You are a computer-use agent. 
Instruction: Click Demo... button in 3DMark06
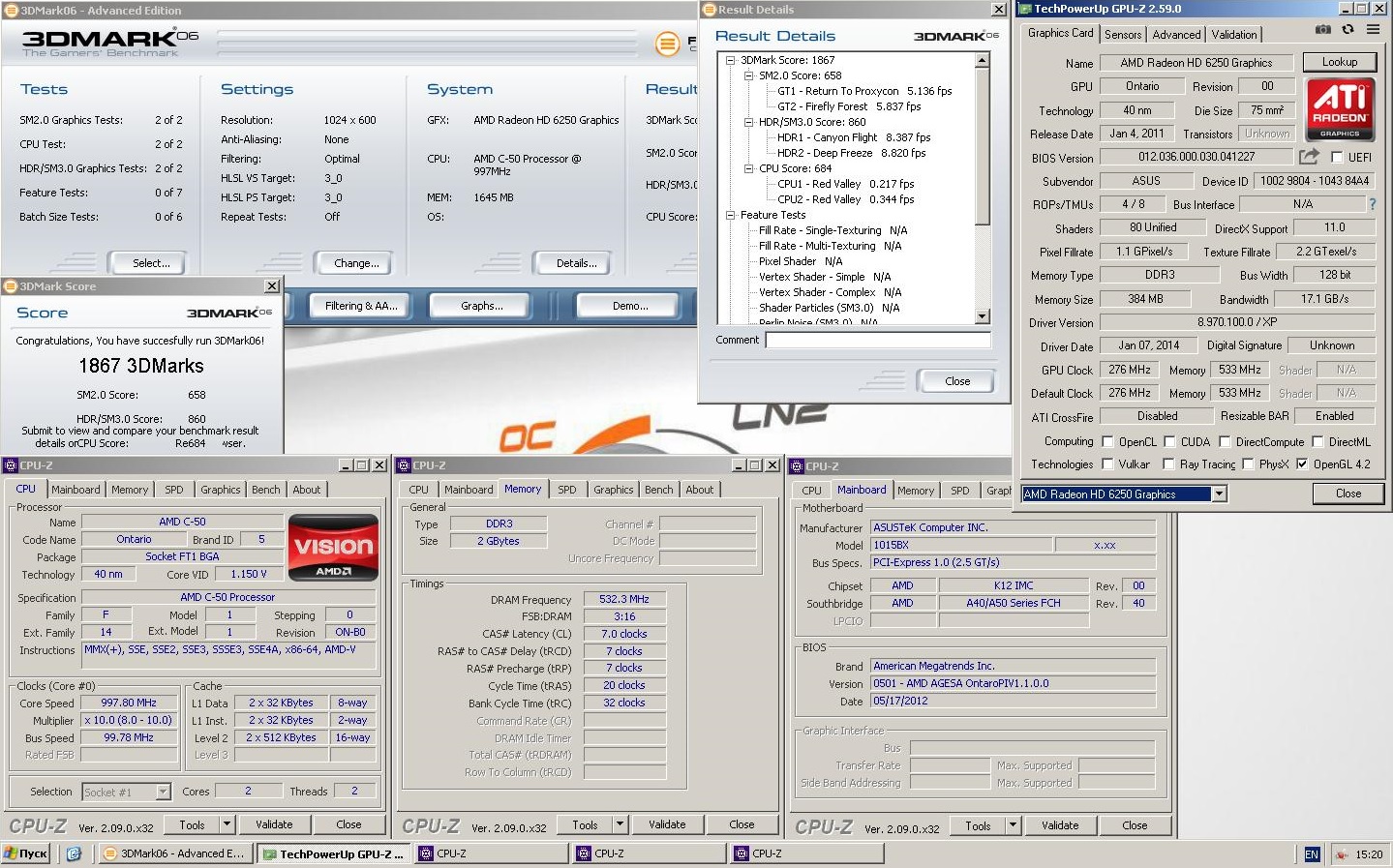[x=630, y=306]
